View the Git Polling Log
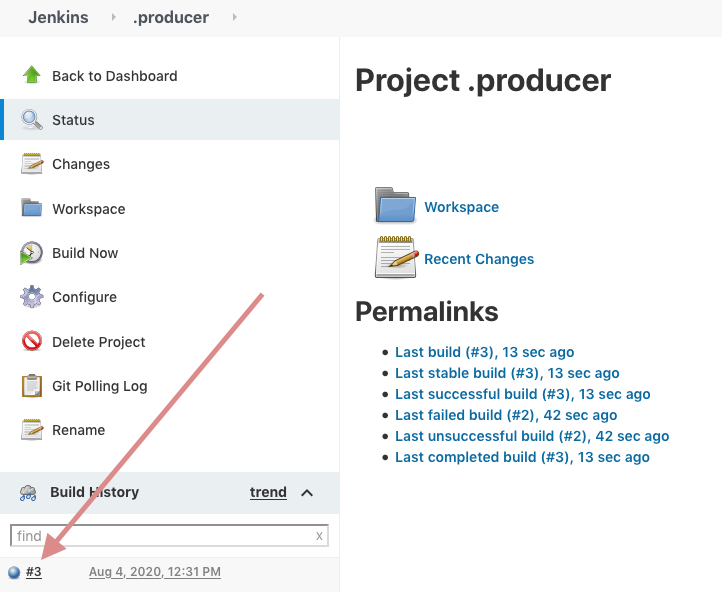Screen dimensions: 722x592 click(x=99, y=386)
